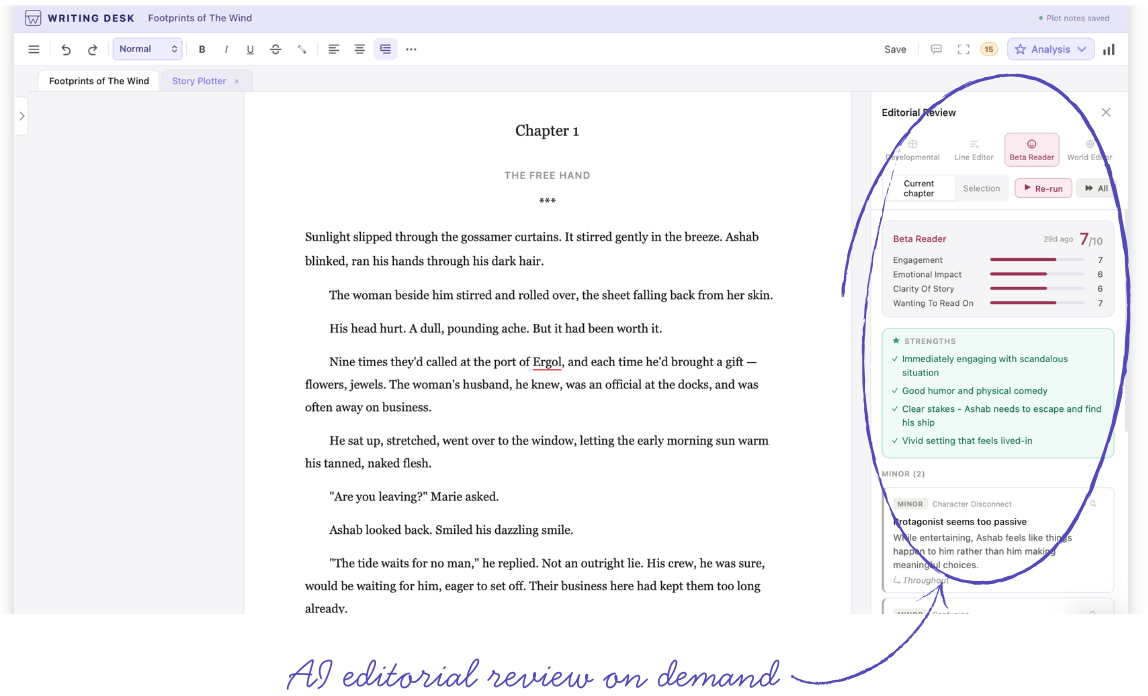Click the All run button
The height and width of the screenshot is (696, 1148).
tap(1096, 188)
